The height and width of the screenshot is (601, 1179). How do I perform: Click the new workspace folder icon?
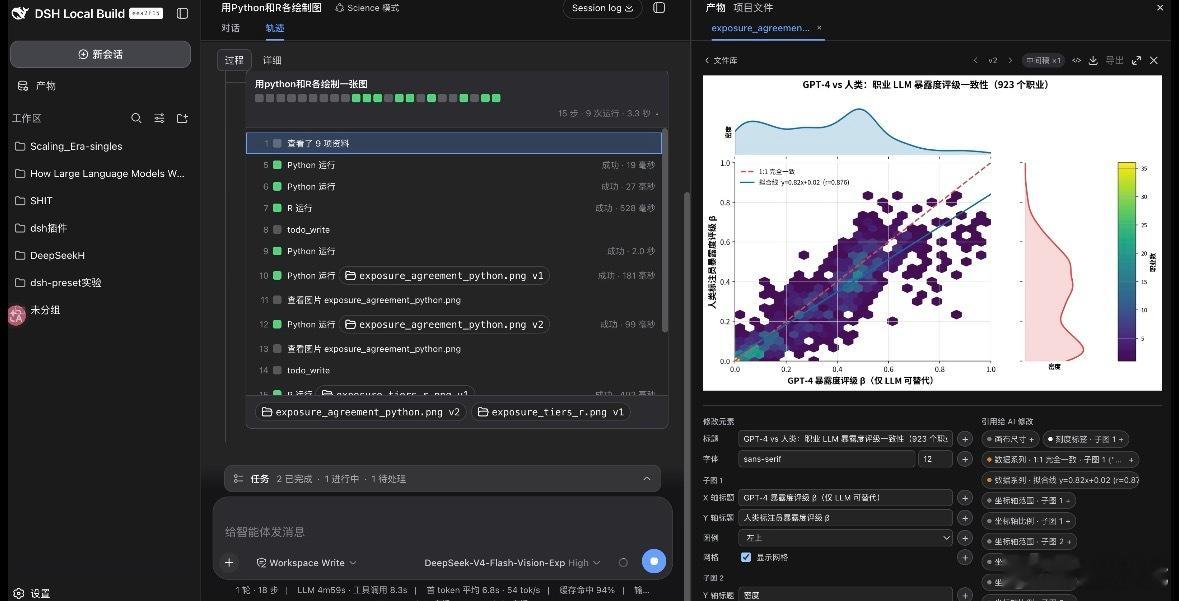tap(182, 118)
